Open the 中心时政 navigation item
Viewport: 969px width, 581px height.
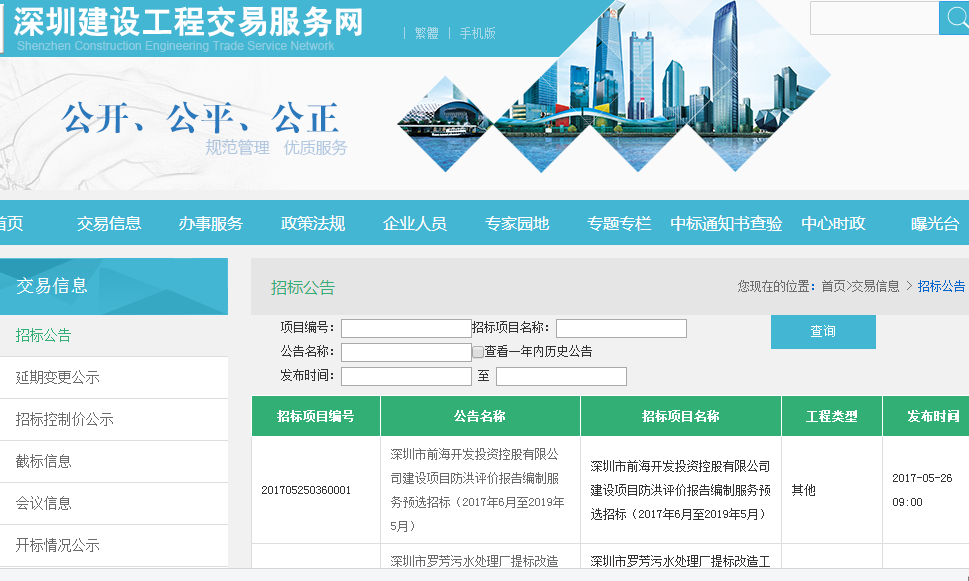click(833, 223)
